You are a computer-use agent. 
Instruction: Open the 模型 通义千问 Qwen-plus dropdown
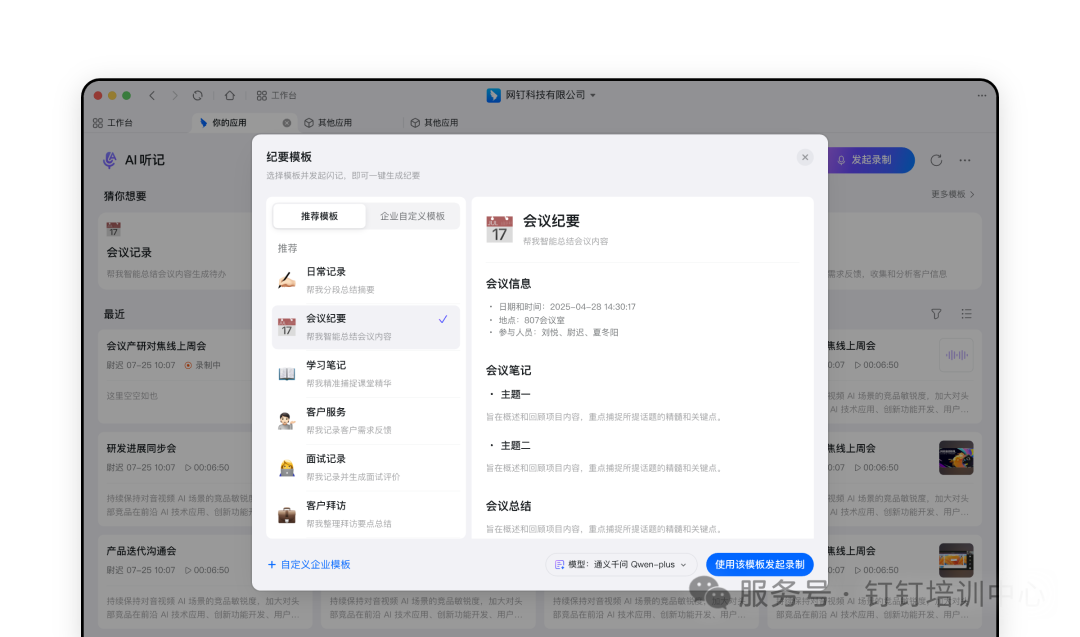[x=621, y=565]
